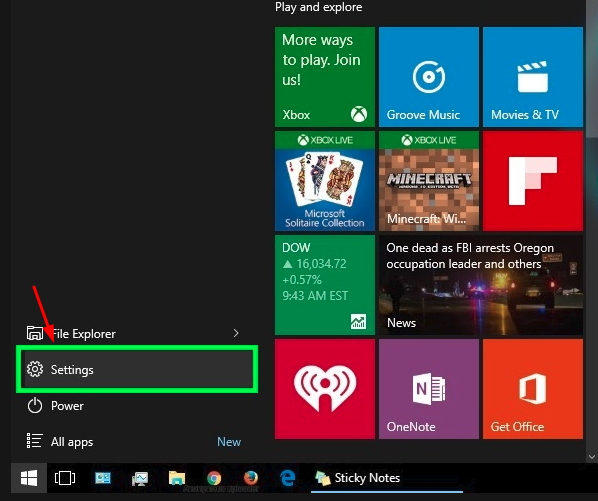
Task: Click Start menu scrollbar down arrow
Action: point(592,456)
